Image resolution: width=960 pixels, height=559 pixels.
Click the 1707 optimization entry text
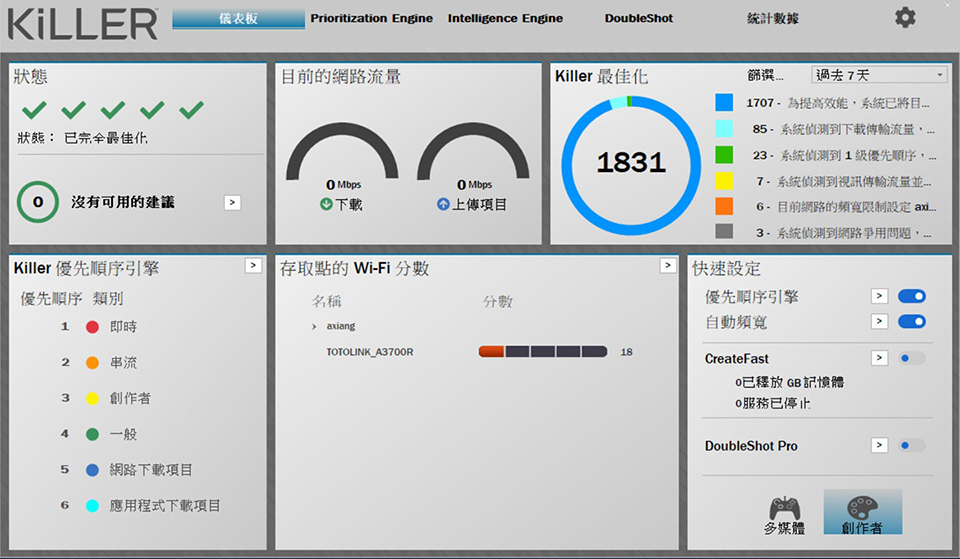pyautogui.click(x=838, y=103)
